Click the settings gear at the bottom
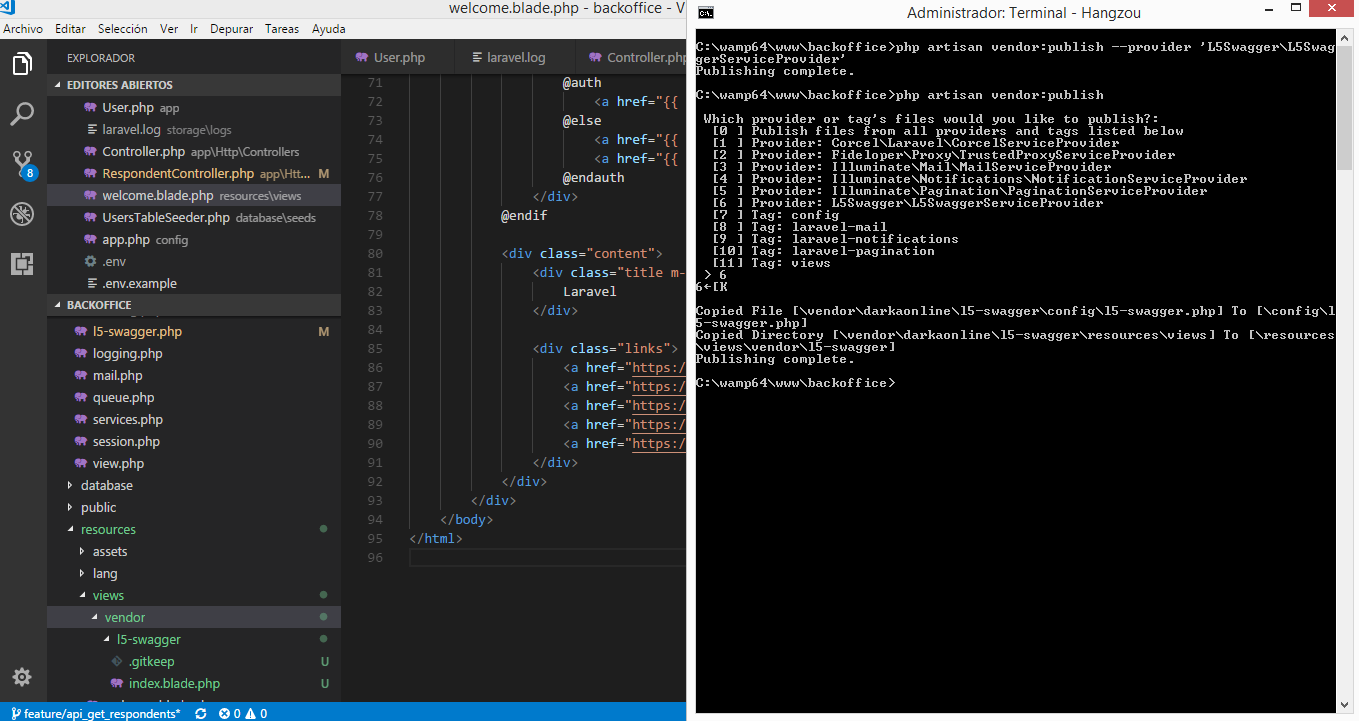The image size is (1359, 721). coord(22,677)
